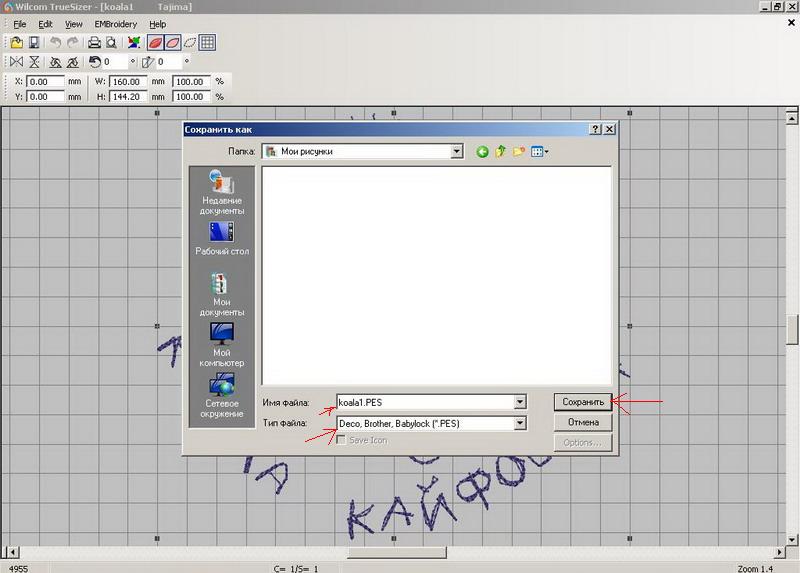Open the Имя файла dropdown arrow

pyautogui.click(x=519, y=402)
